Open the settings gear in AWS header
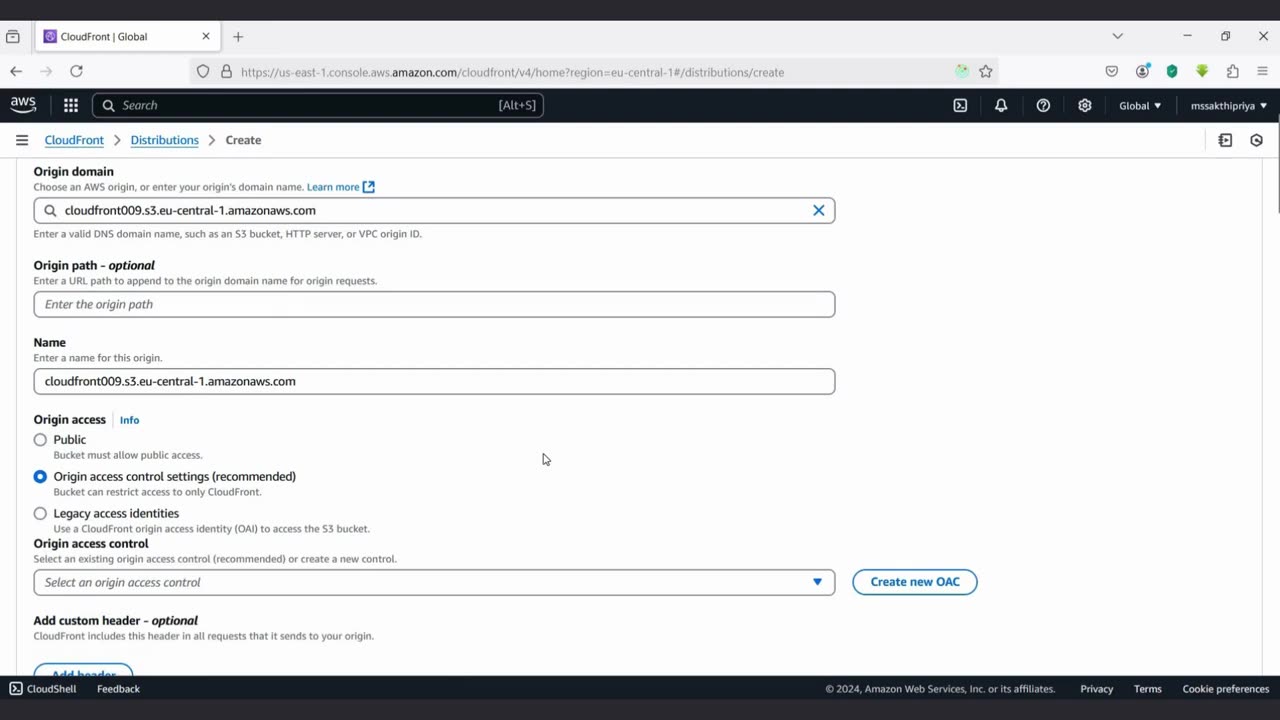 click(x=1085, y=105)
